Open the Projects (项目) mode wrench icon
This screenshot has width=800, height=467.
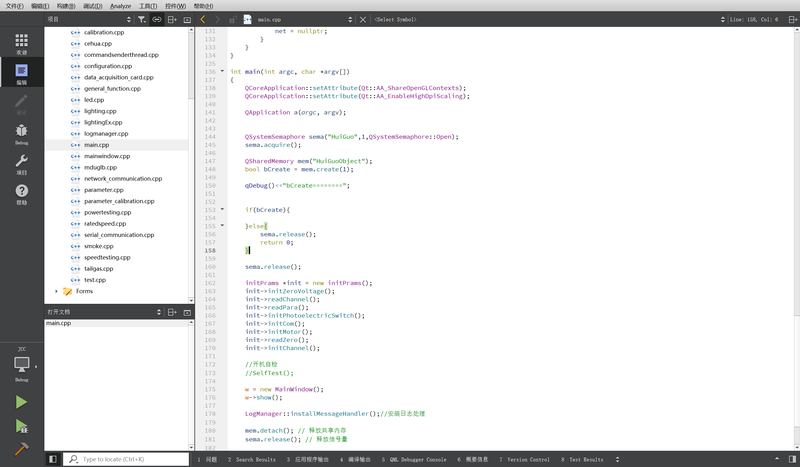(21, 164)
